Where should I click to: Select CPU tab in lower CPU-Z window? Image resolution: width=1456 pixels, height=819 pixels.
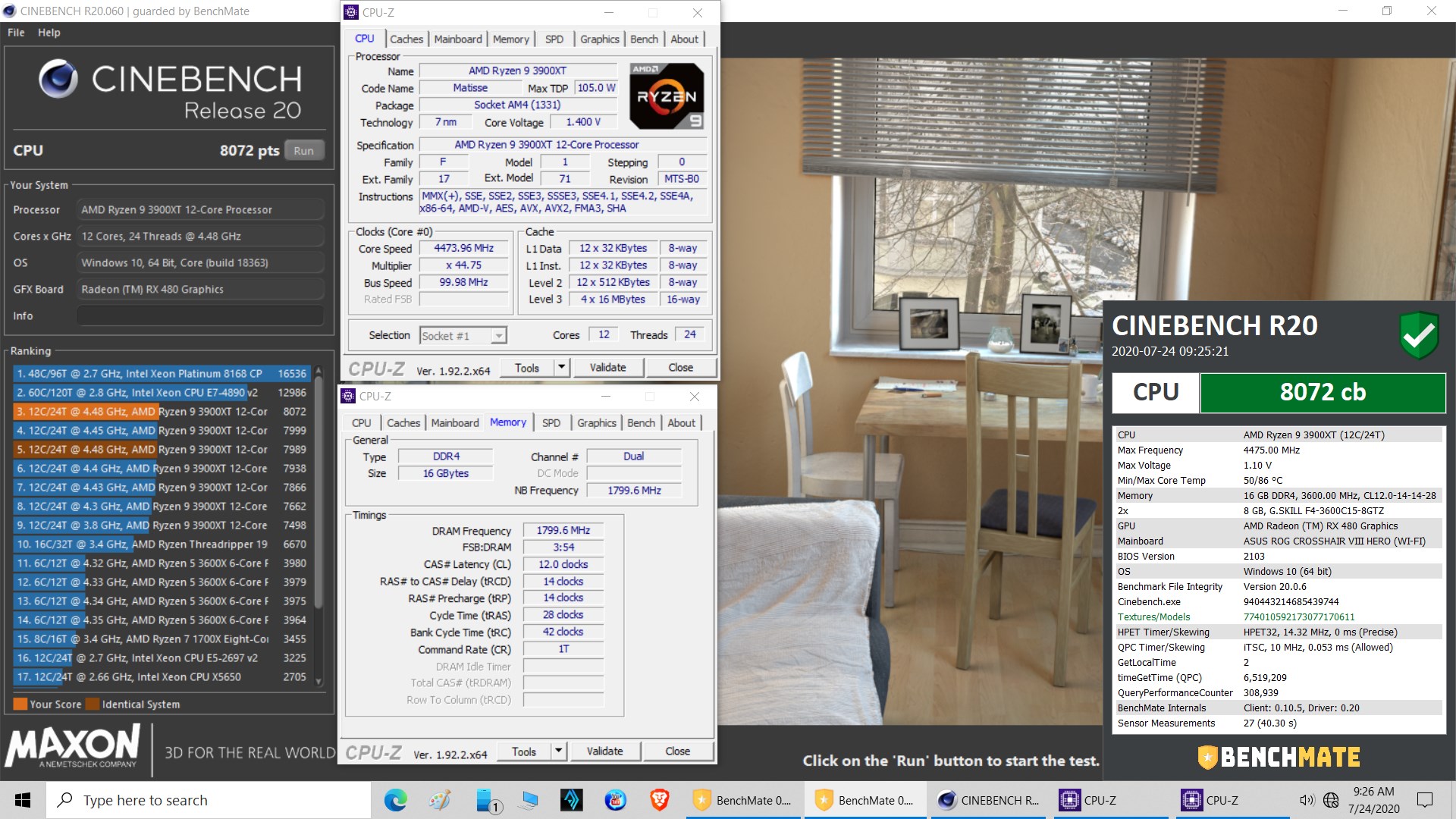362,422
